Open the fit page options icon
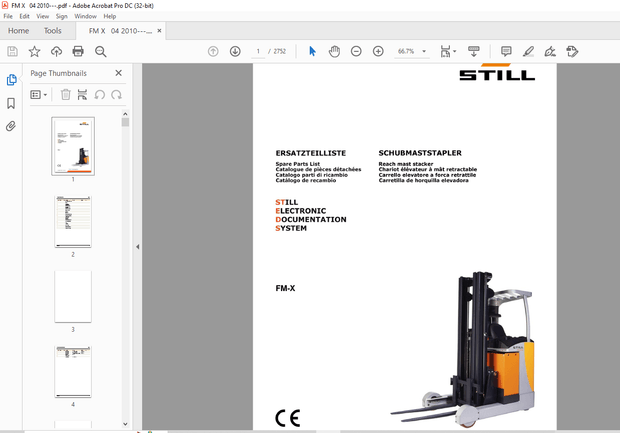 [448, 51]
